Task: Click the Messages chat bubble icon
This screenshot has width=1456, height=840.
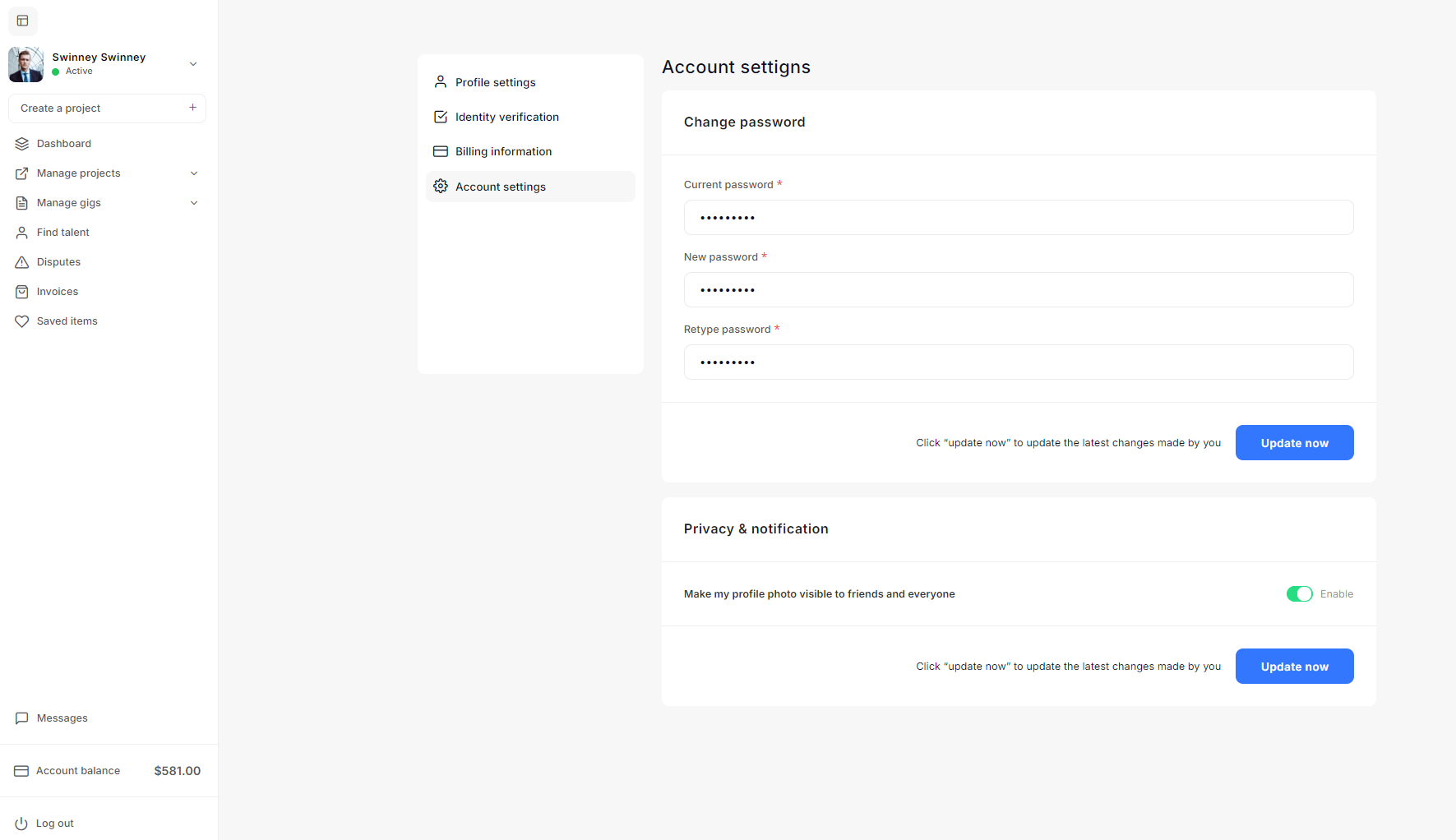Action: 22,718
